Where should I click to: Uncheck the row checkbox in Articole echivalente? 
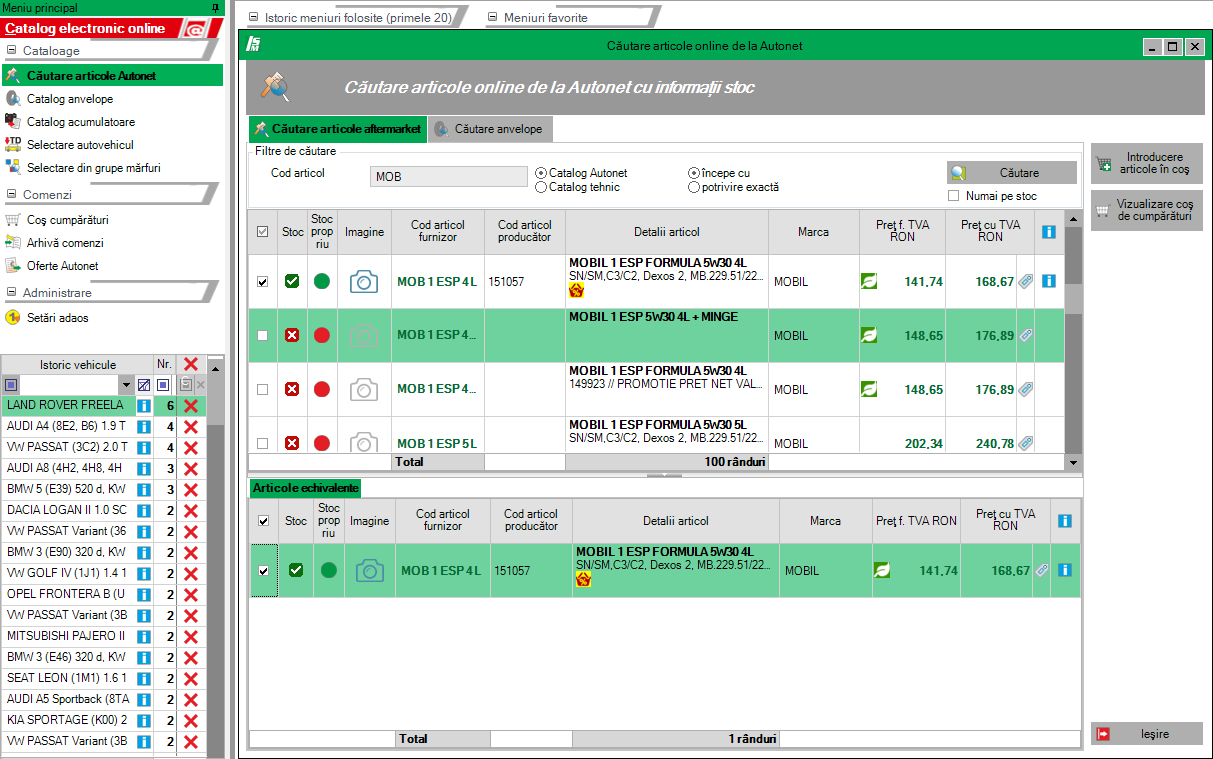[x=263, y=571]
